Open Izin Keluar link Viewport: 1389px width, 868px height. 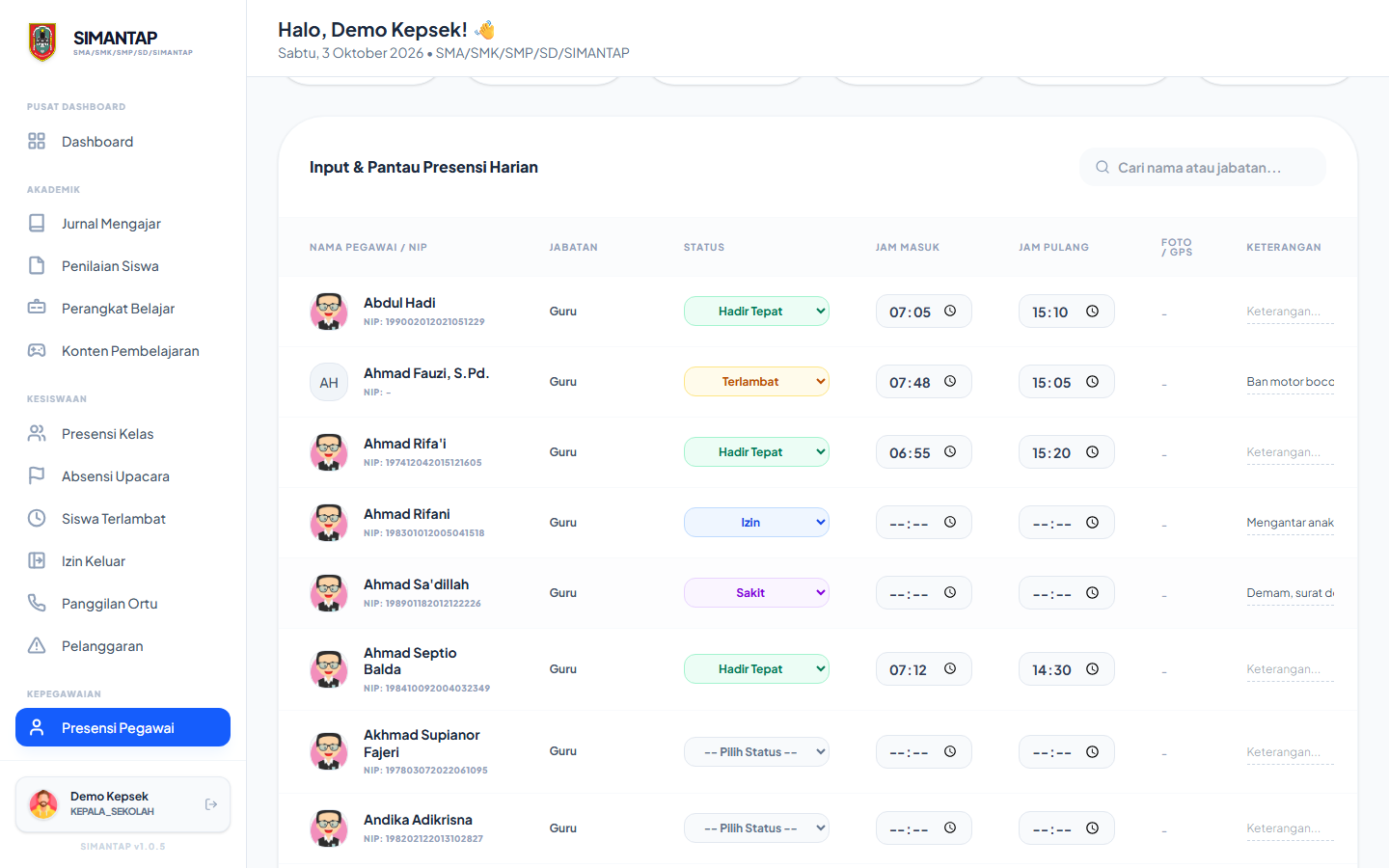click(123, 561)
